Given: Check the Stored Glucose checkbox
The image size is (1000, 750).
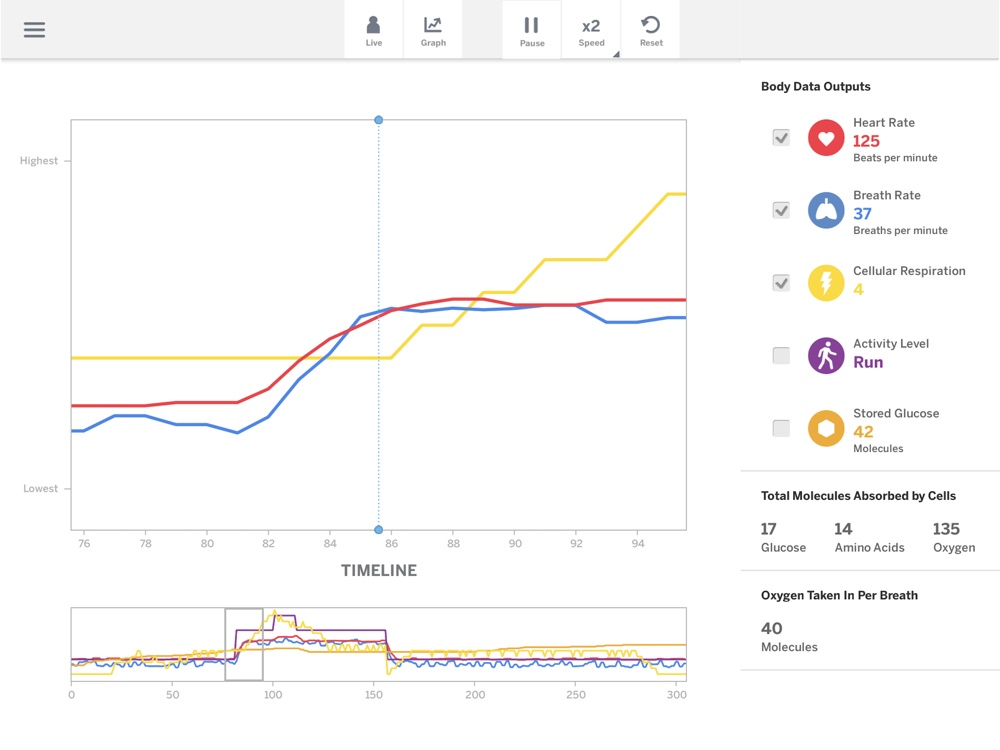Looking at the screenshot, I should (781, 428).
